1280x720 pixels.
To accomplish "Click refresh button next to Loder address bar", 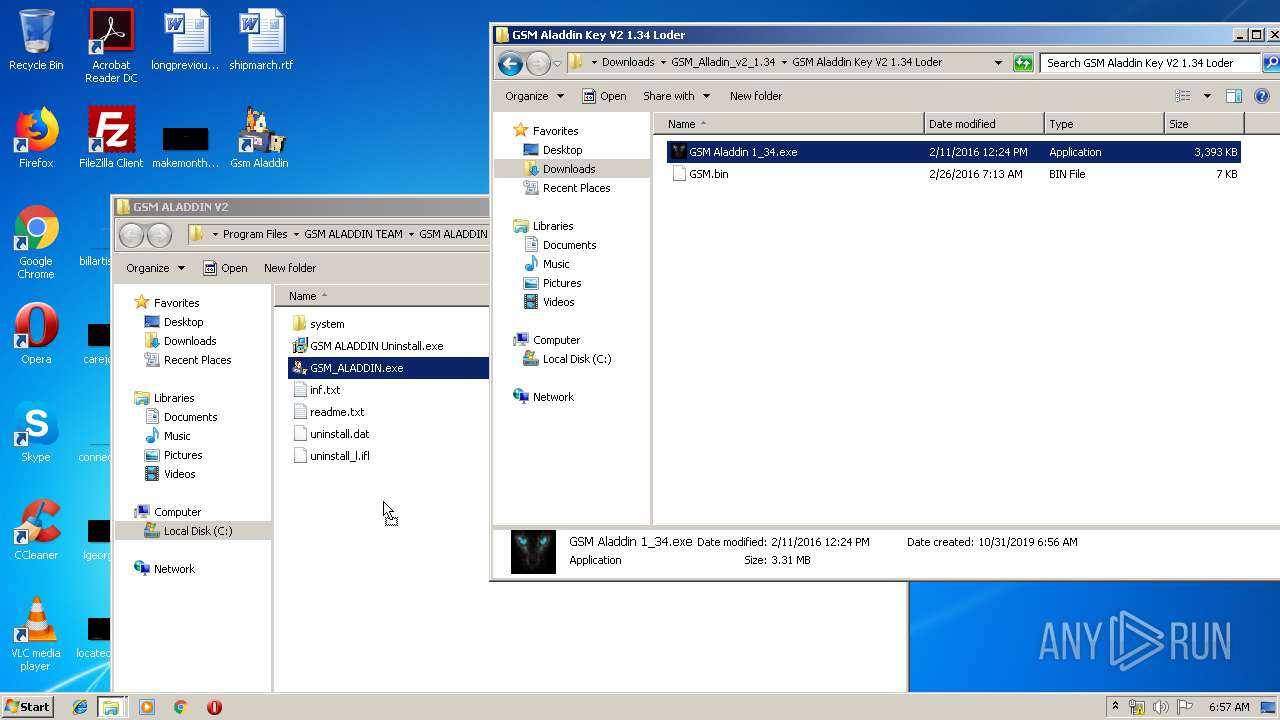I will (x=1023, y=63).
